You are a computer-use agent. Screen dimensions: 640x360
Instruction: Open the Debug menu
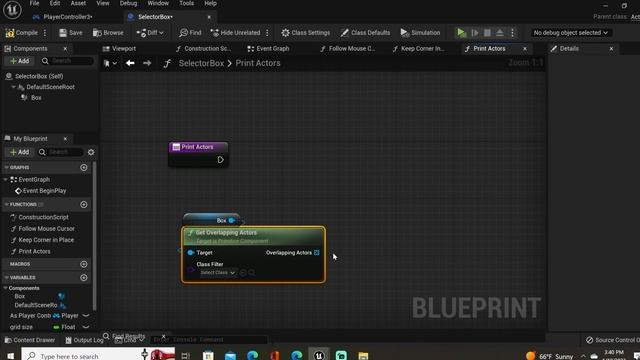click(128, 3)
